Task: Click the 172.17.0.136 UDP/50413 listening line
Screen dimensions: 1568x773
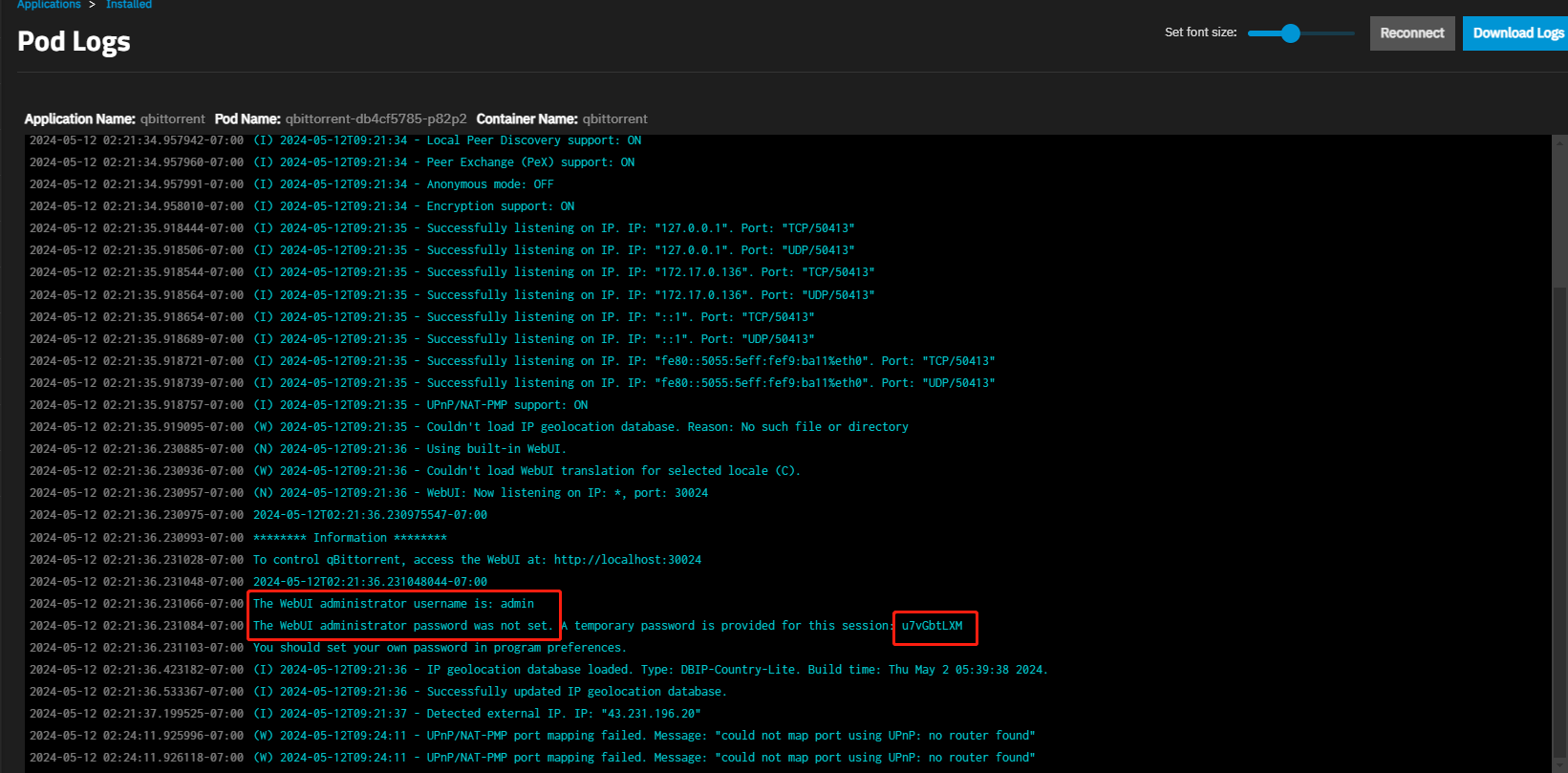Action: (x=452, y=295)
